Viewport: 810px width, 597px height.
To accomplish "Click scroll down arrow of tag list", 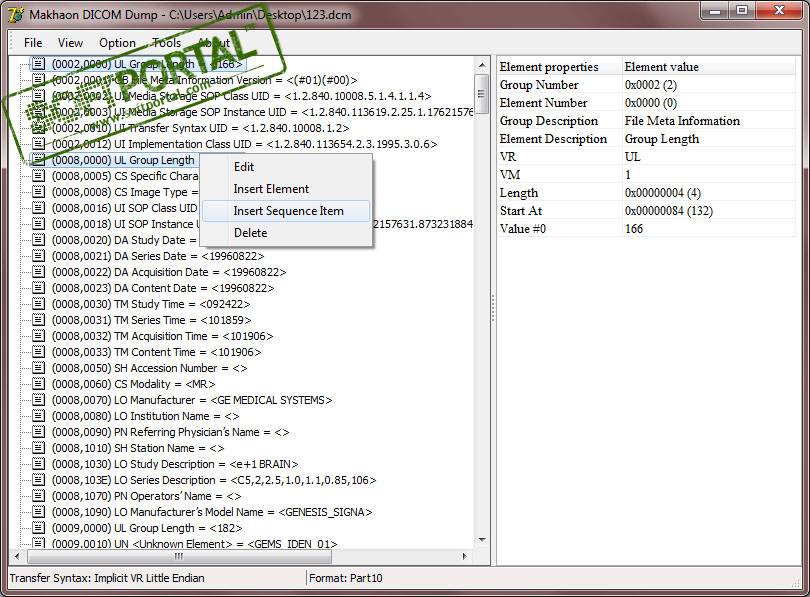I will 481,540.
